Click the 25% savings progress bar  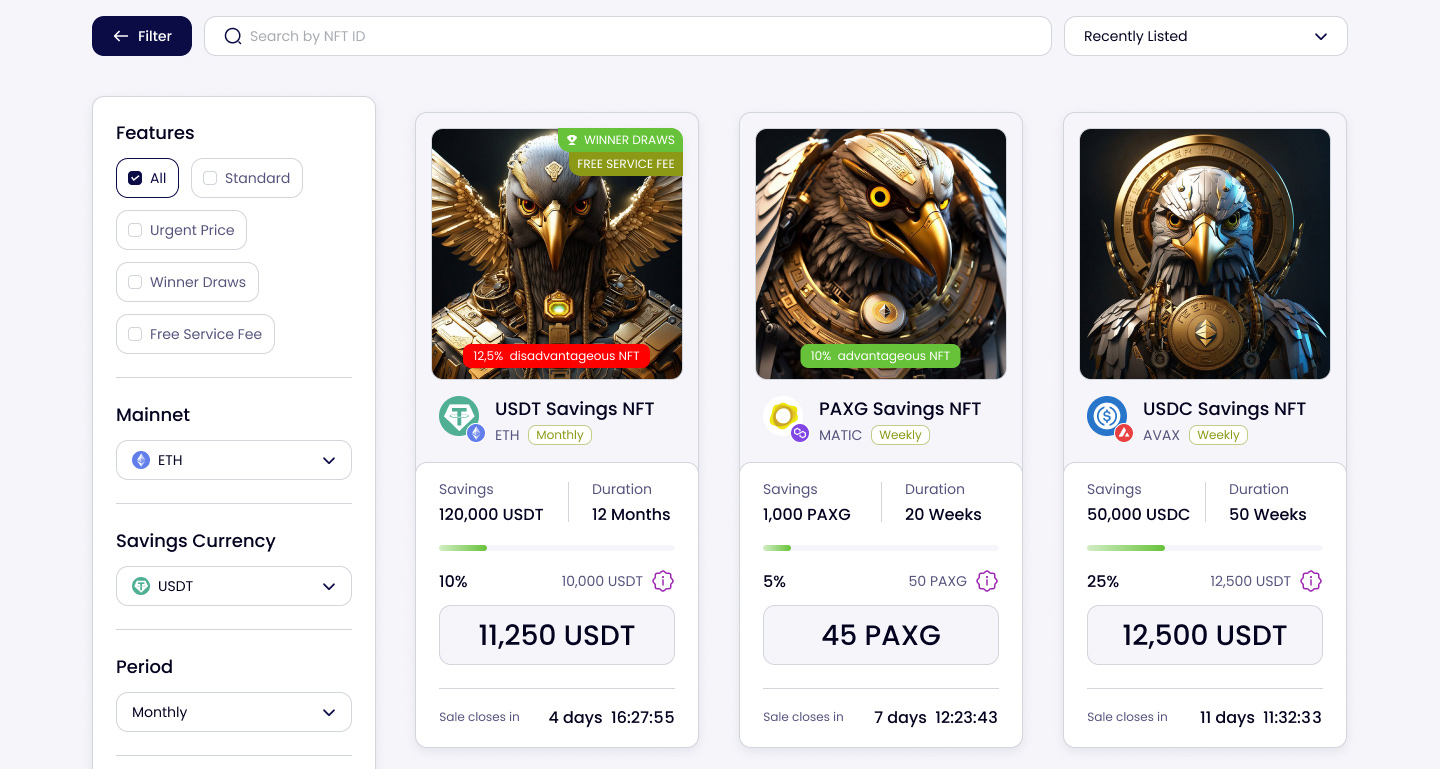pos(1205,548)
